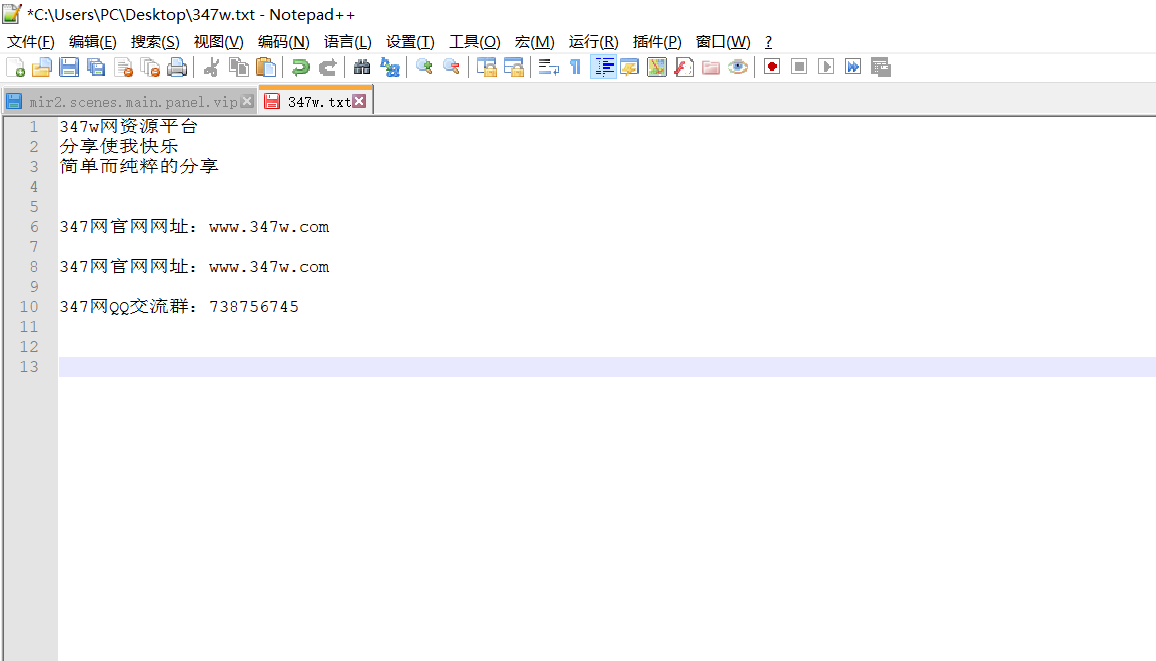
Task: Close all documents using the toolbar Close All icon
Action: 150,67
